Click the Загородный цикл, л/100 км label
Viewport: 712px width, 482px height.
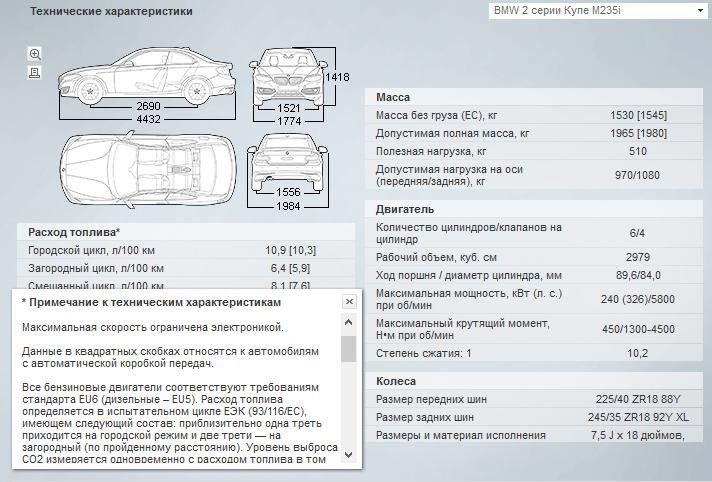click(x=96, y=268)
